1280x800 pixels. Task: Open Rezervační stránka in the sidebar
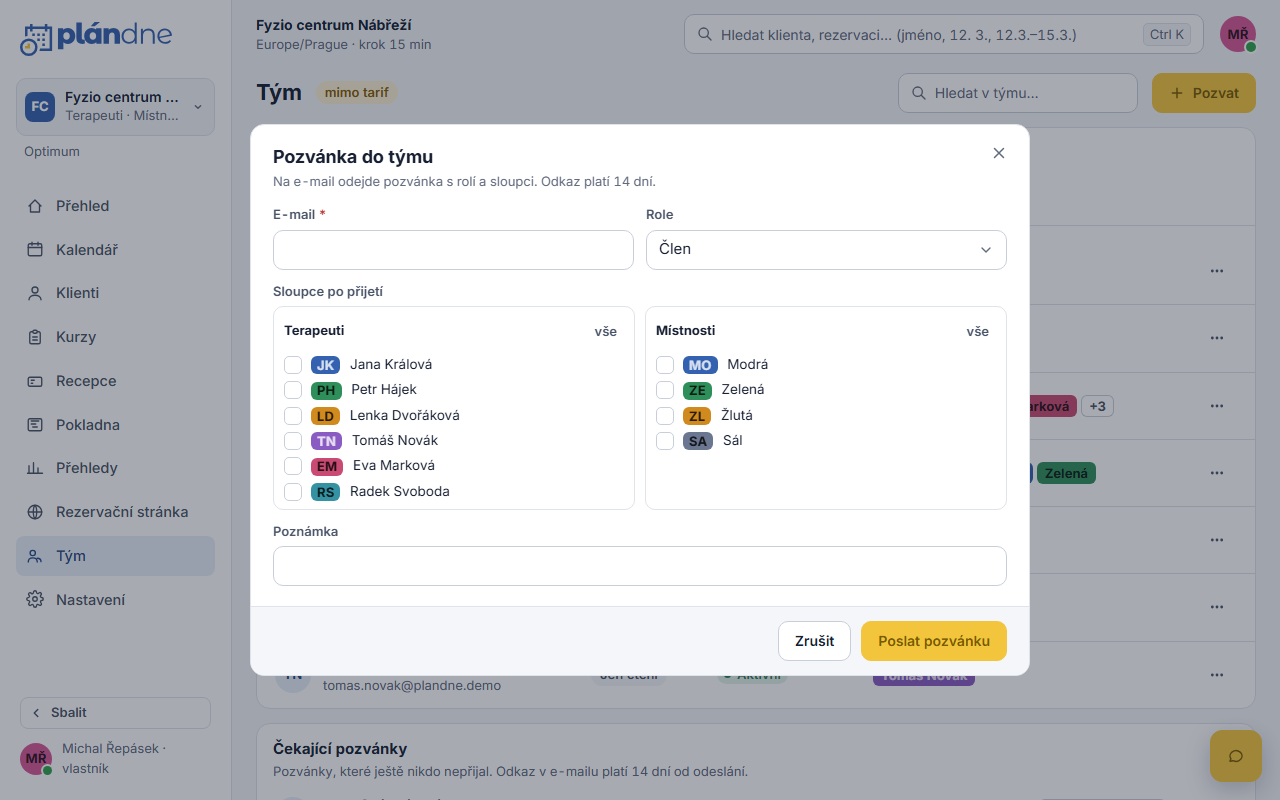coord(115,512)
